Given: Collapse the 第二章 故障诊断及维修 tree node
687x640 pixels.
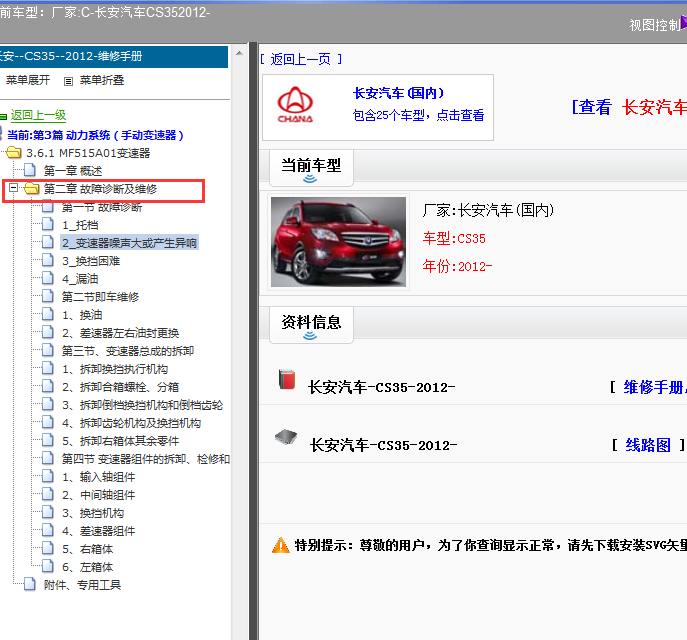Looking at the screenshot, I should (x=14, y=188).
